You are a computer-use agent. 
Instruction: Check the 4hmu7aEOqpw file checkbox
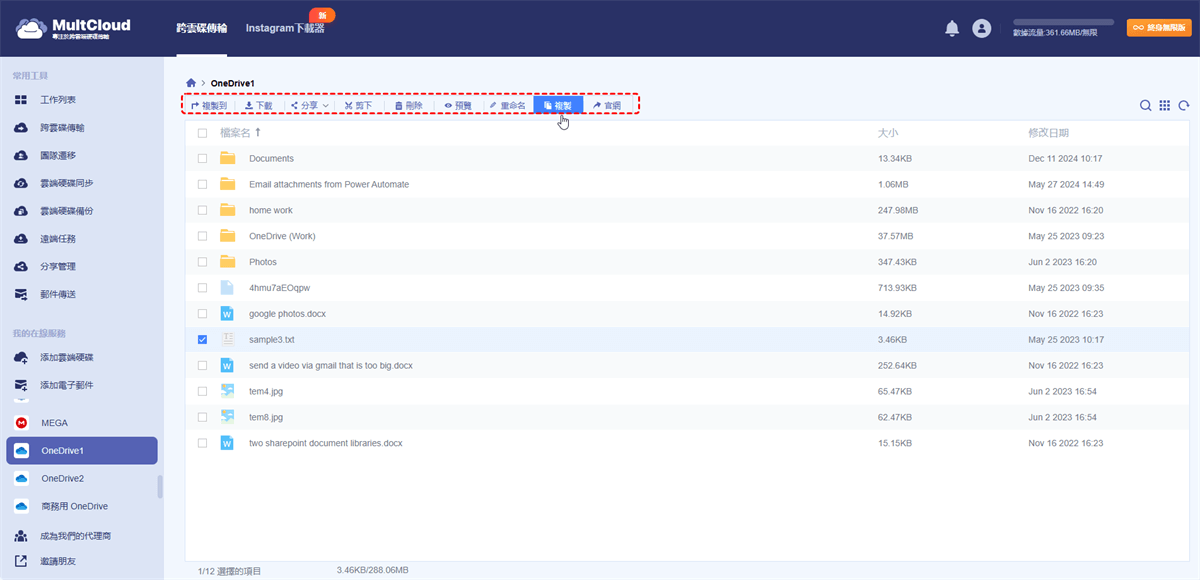202,288
